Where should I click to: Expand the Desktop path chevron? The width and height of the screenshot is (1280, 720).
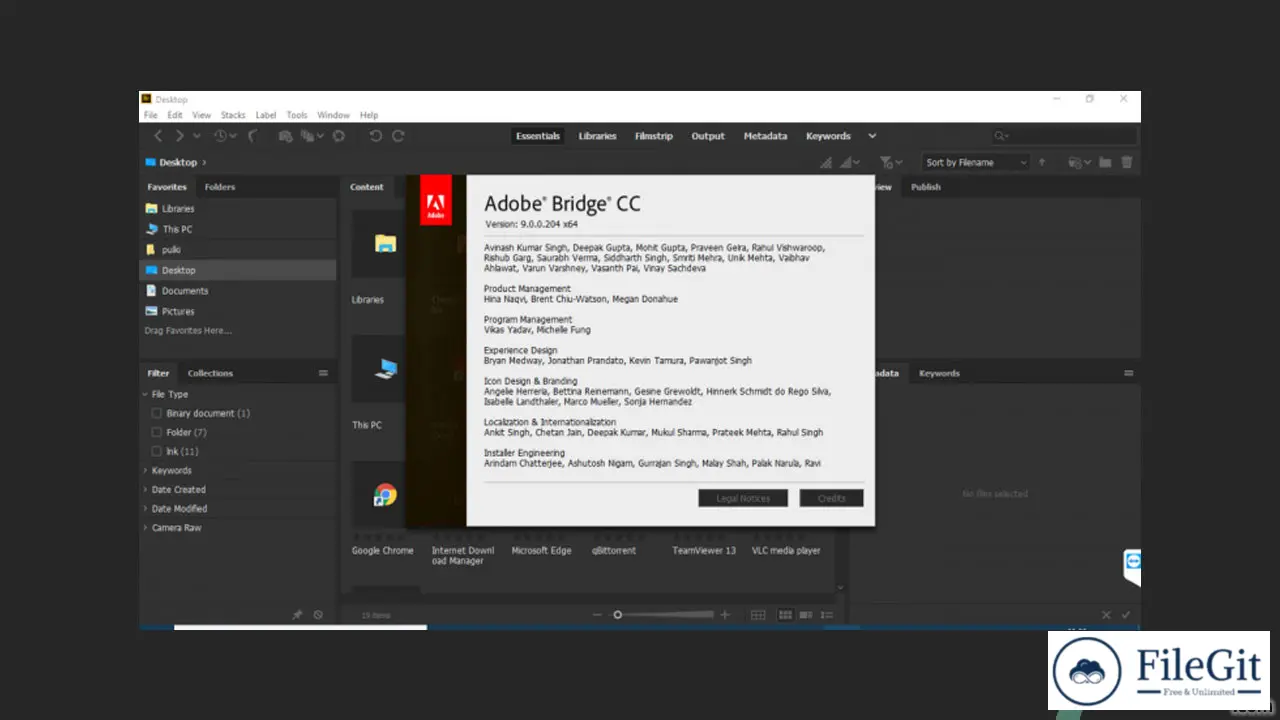pyautogui.click(x=204, y=162)
